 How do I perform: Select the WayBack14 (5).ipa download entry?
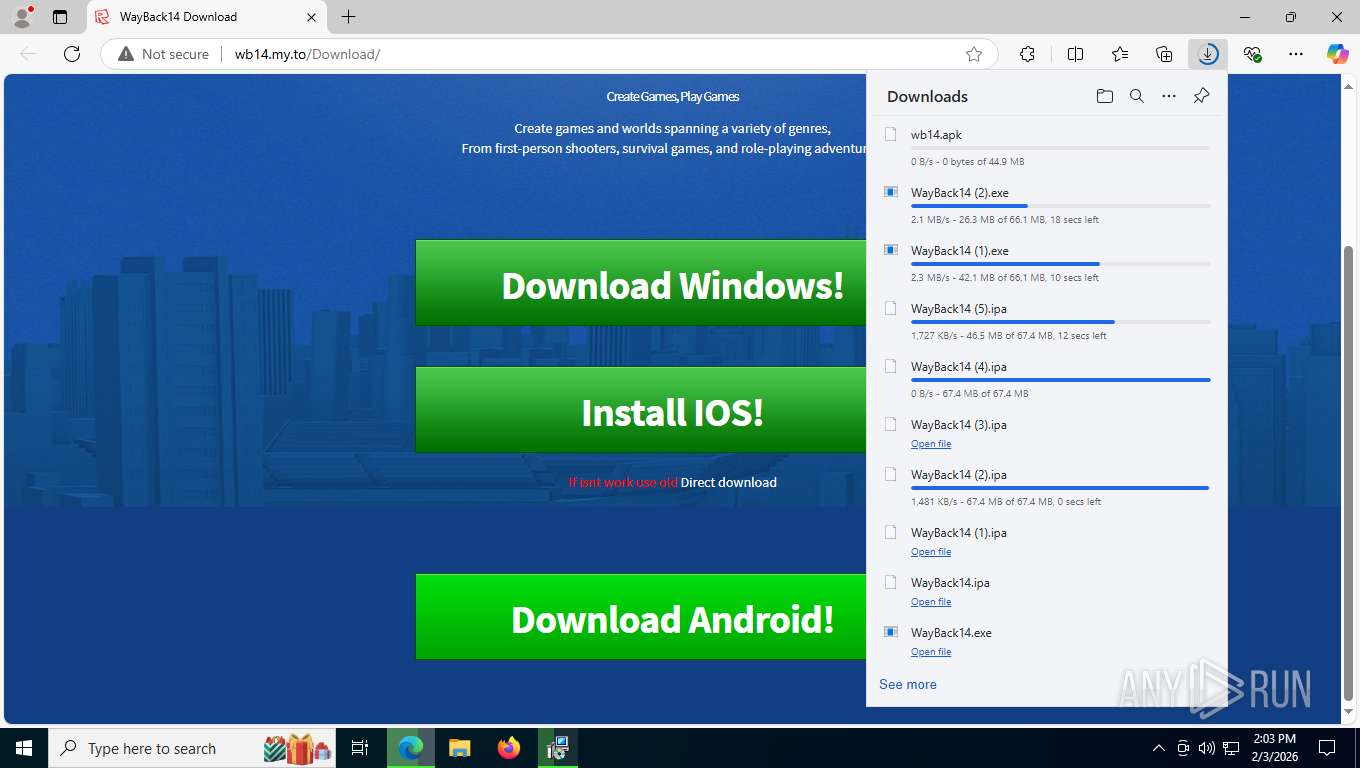coord(1045,320)
